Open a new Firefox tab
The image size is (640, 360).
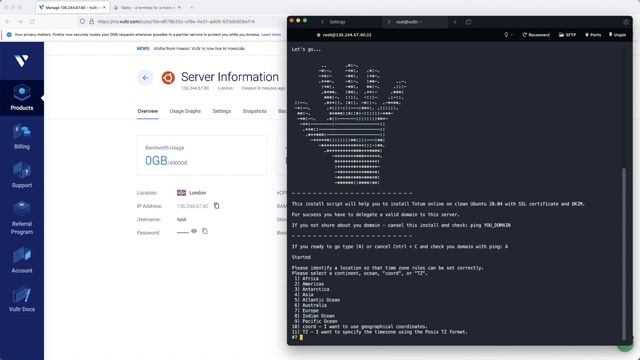191,7
